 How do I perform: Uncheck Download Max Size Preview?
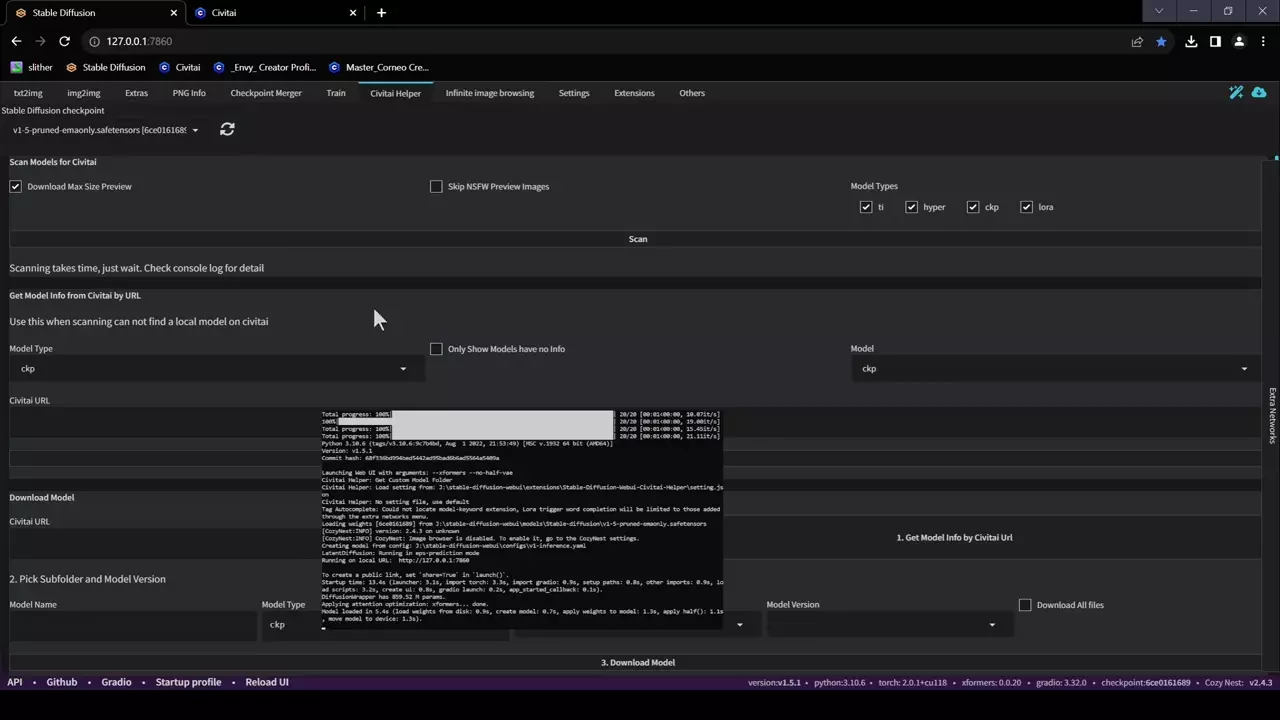pos(16,187)
